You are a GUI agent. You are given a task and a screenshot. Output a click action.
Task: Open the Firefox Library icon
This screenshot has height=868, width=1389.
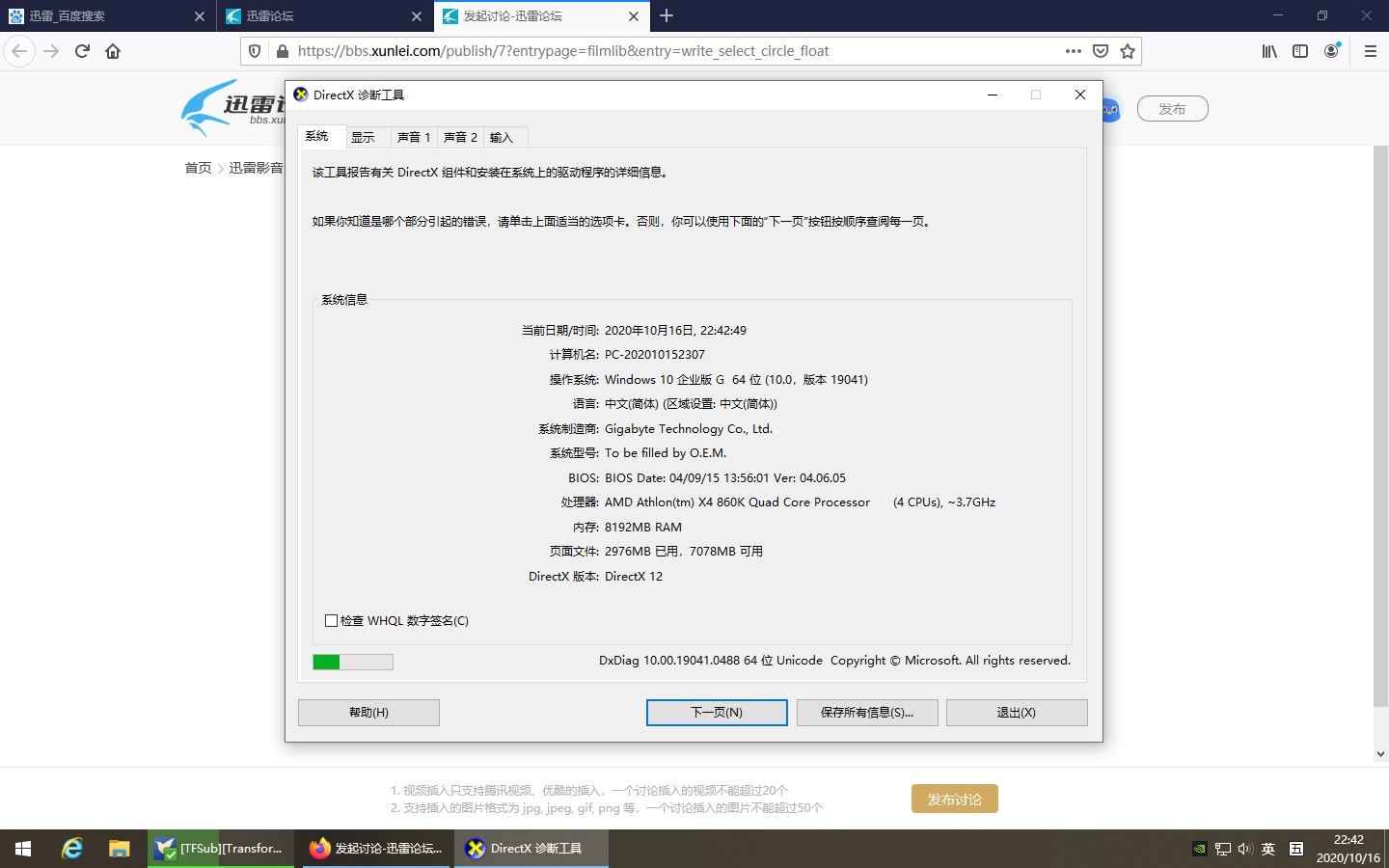point(1268,51)
